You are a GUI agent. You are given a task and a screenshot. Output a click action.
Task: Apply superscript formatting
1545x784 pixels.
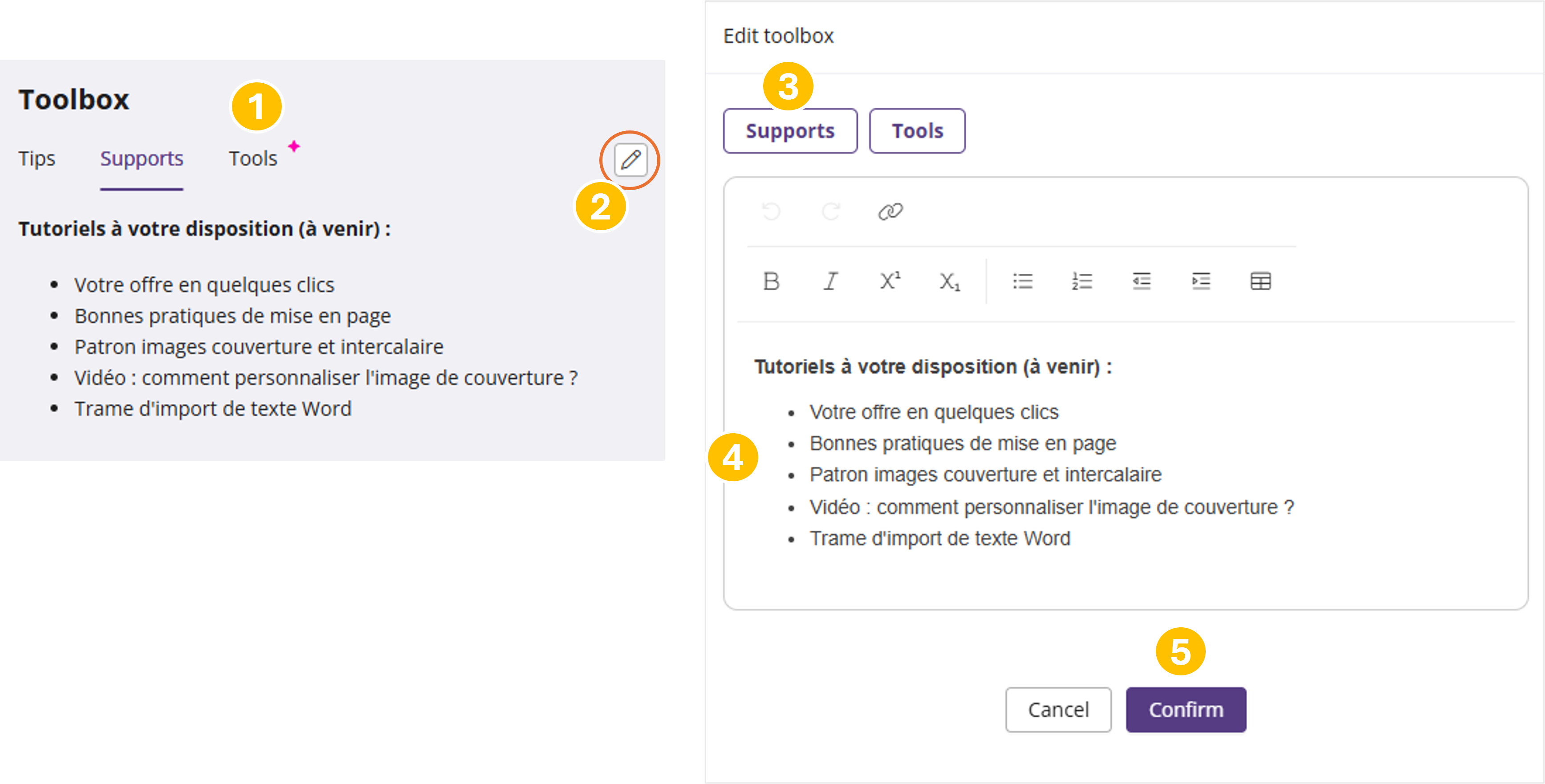click(890, 281)
